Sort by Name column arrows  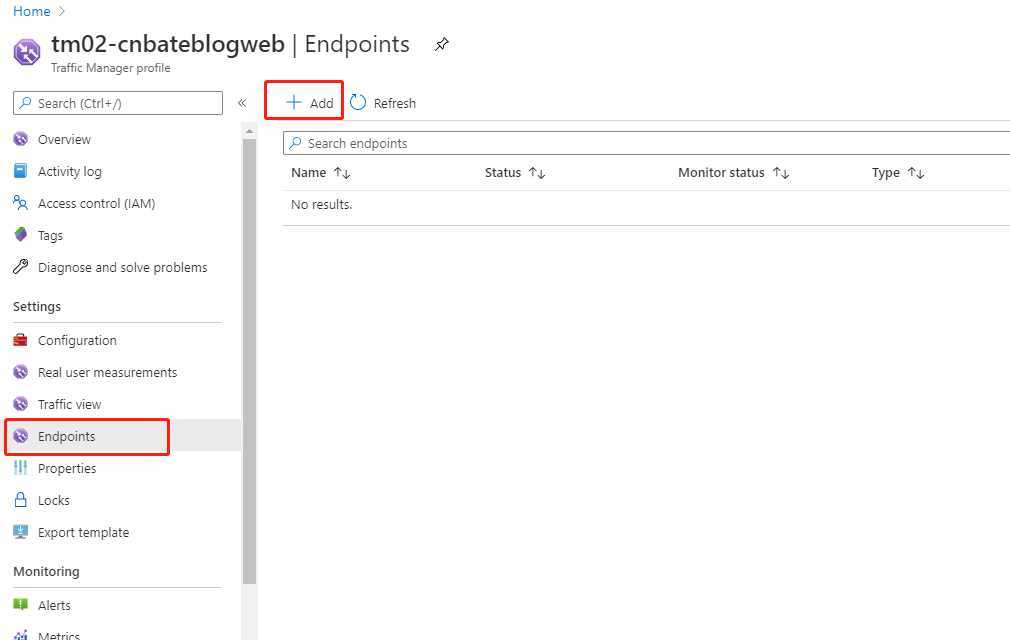tap(342, 173)
